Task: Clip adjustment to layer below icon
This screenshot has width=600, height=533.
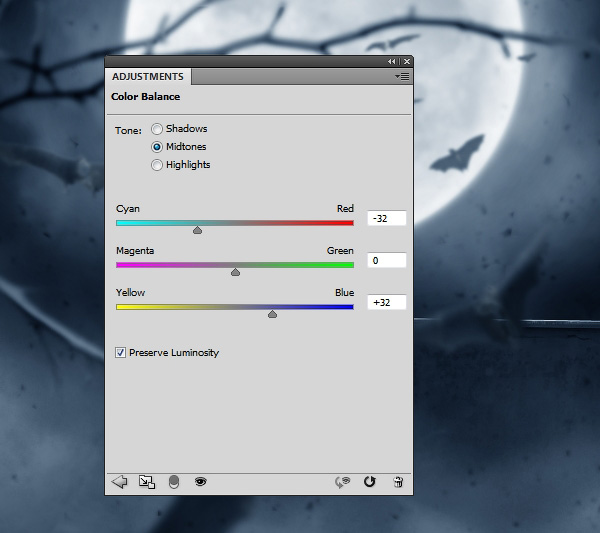Action: (174, 482)
